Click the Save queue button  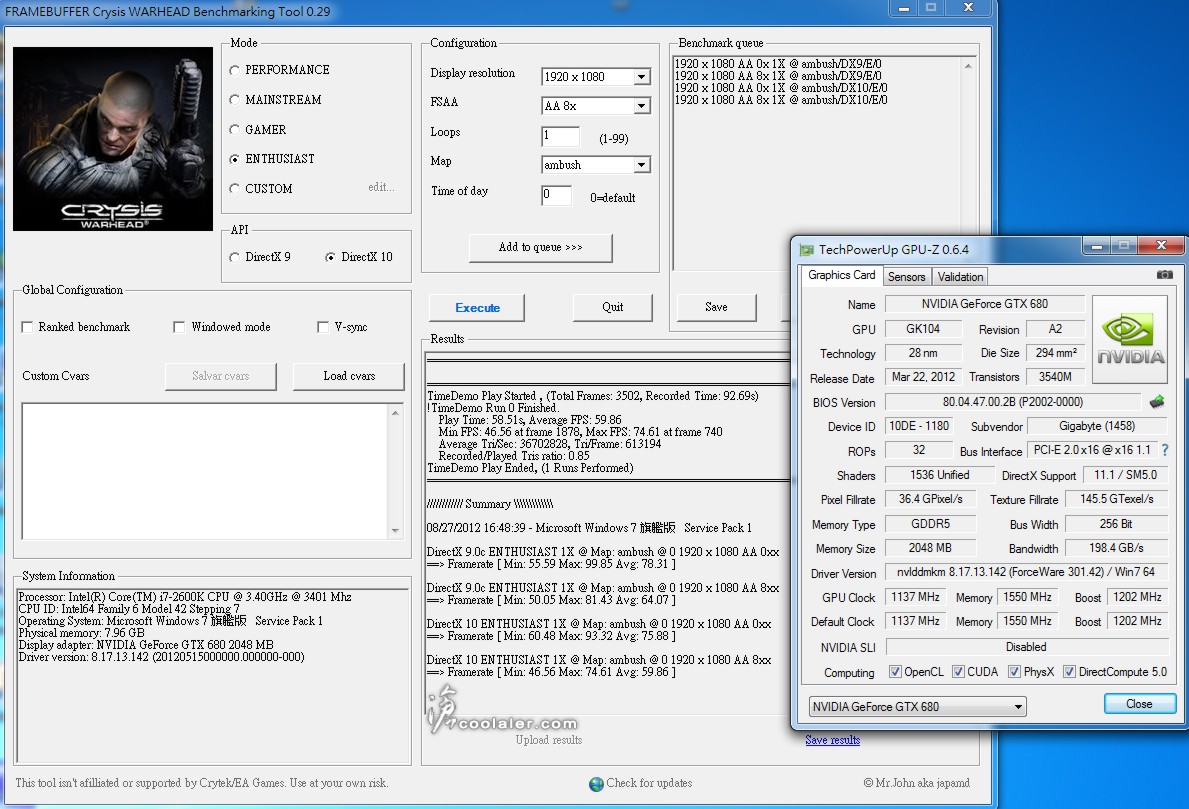click(x=716, y=307)
